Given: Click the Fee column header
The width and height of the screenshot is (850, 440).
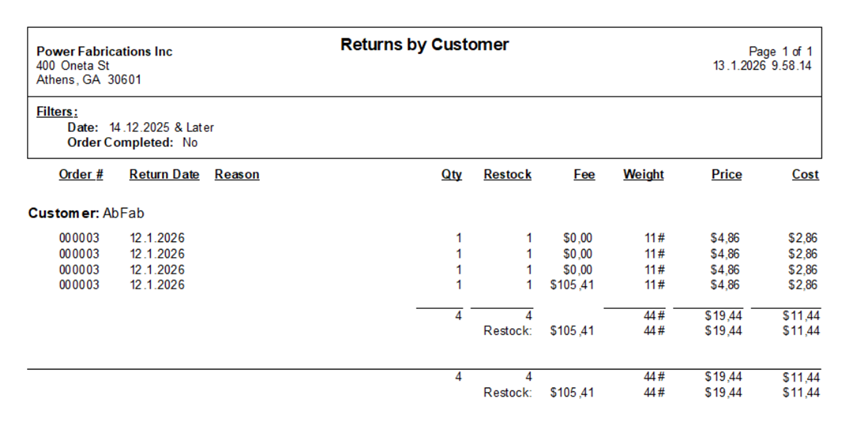Looking at the screenshot, I should pyautogui.click(x=584, y=174).
